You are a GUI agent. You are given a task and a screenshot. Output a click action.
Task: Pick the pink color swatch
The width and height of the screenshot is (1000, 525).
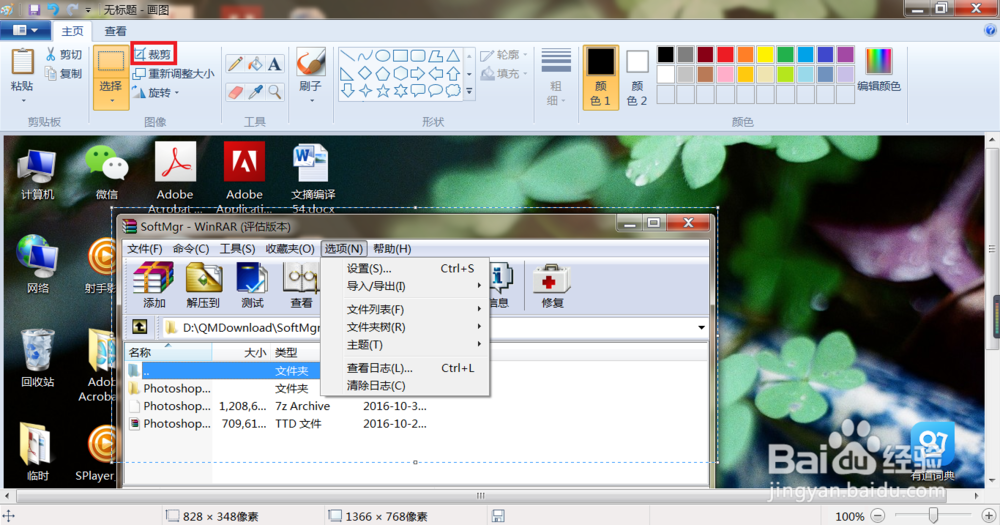[725, 75]
